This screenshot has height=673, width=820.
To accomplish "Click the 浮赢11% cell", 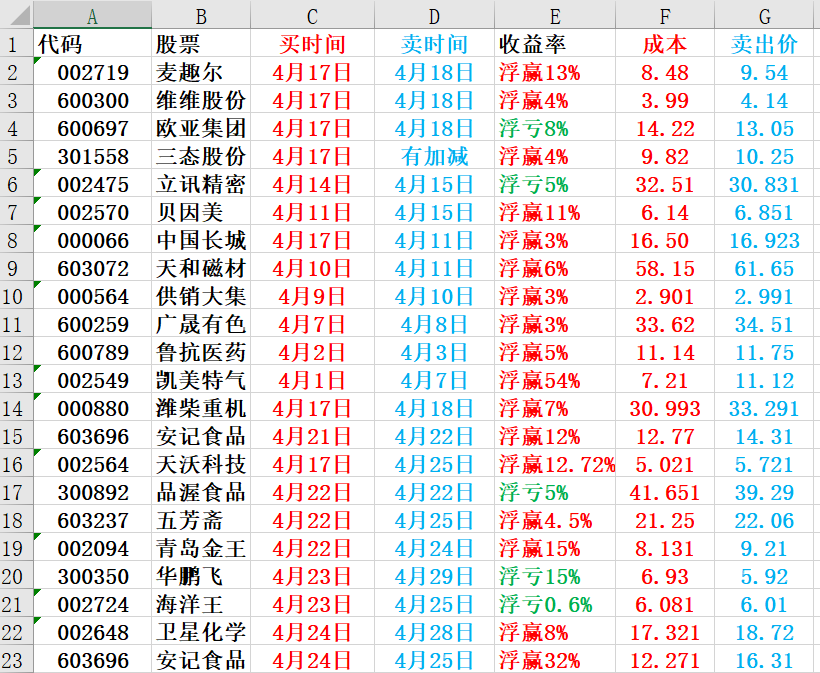I will pyautogui.click(x=555, y=211).
